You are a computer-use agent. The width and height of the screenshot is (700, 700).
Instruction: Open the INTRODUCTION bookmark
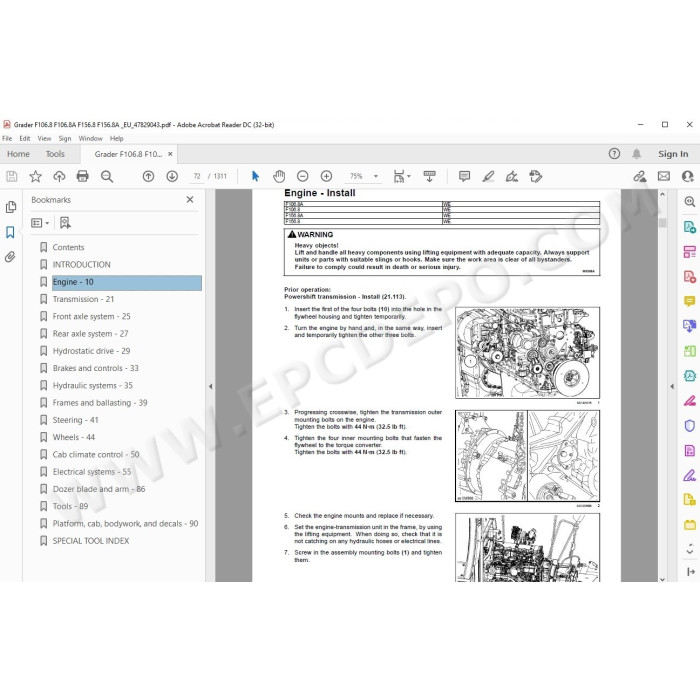pyautogui.click(x=81, y=265)
